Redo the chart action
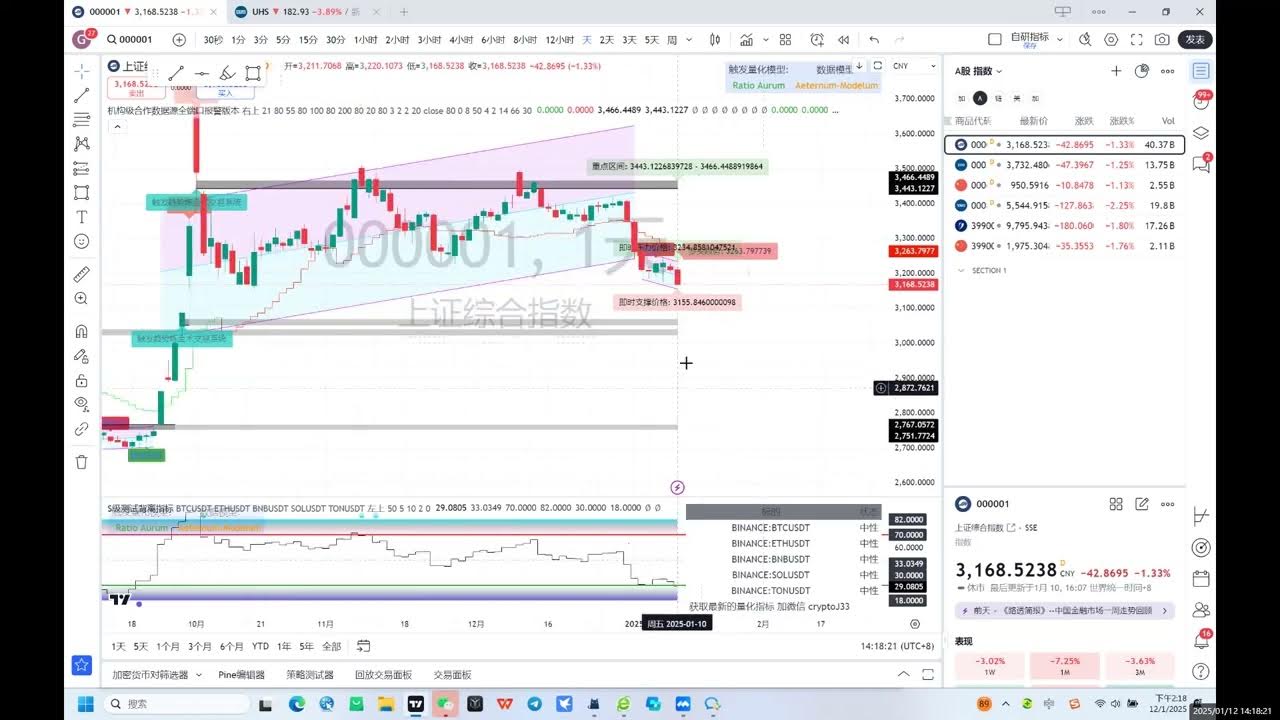This screenshot has height=720, width=1280. tap(901, 40)
